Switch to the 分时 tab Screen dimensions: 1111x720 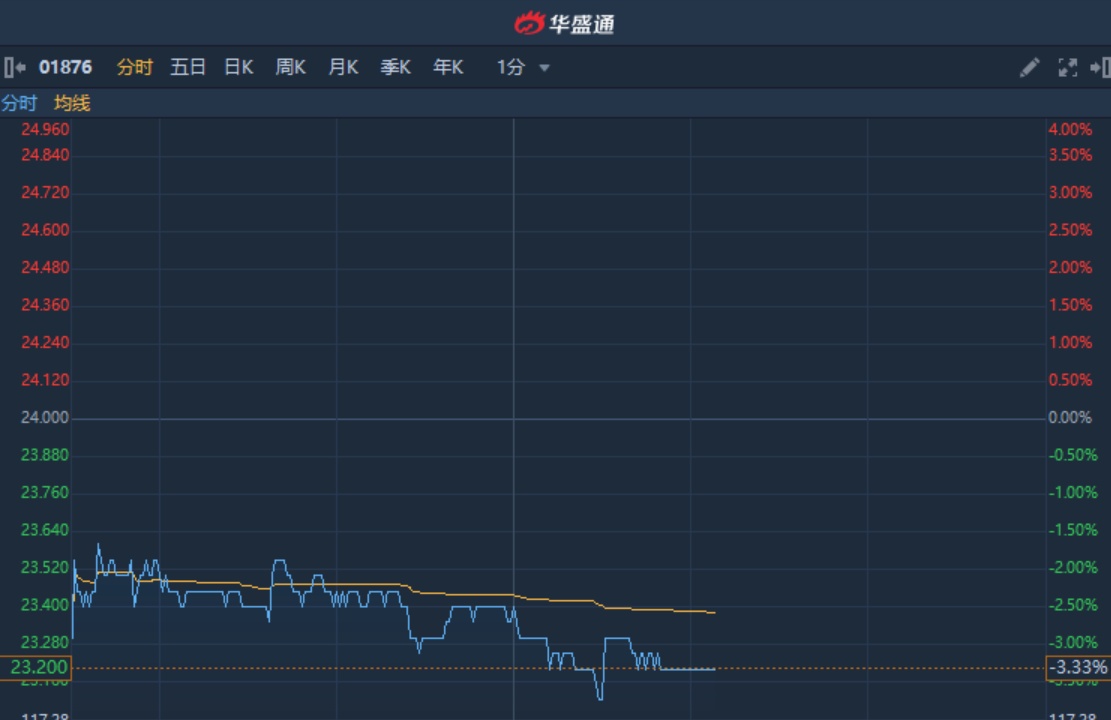coord(135,67)
